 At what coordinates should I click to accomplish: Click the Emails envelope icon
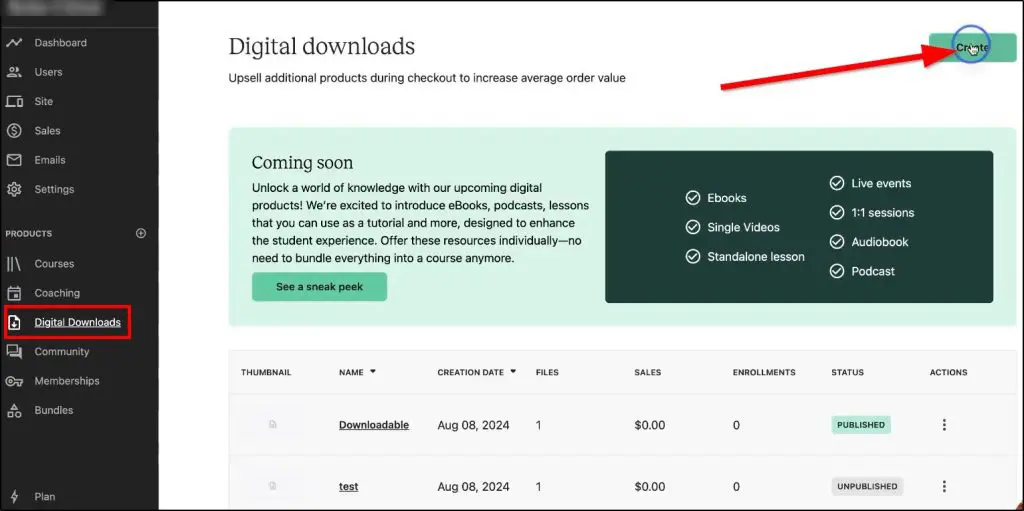[x=14, y=160]
